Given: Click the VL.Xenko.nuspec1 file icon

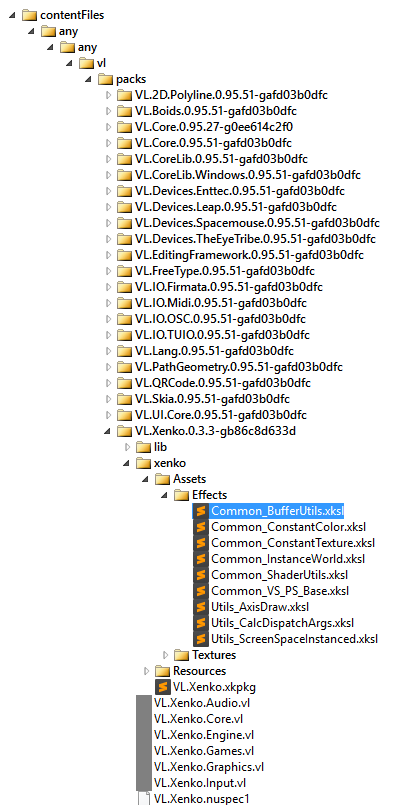Looking at the screenshot, I should coord(144,798).
